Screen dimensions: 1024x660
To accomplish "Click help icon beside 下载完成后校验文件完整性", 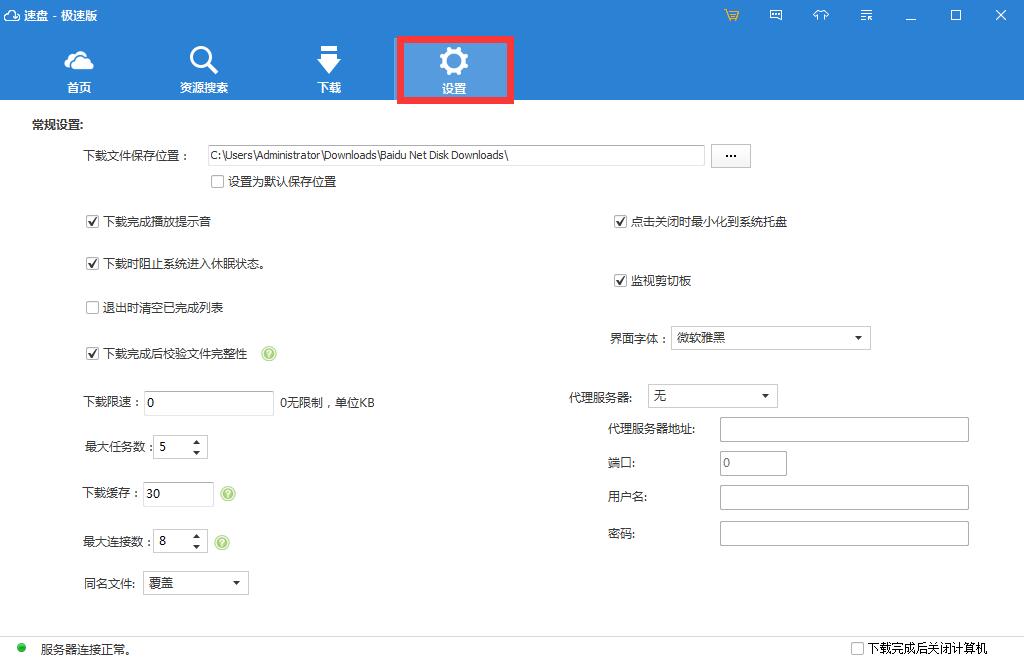I will point(268,354).
